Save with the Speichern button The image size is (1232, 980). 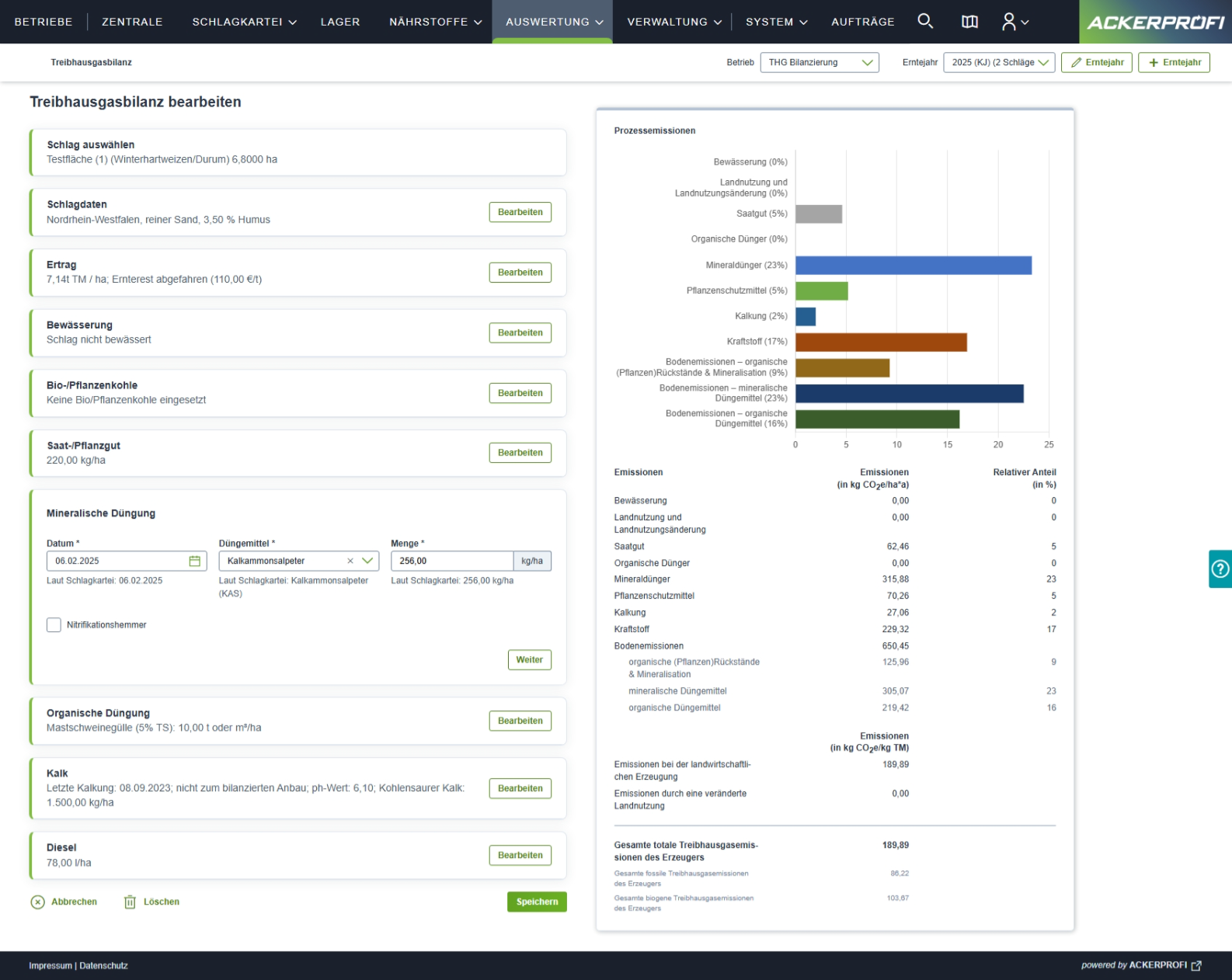point(537,902)
